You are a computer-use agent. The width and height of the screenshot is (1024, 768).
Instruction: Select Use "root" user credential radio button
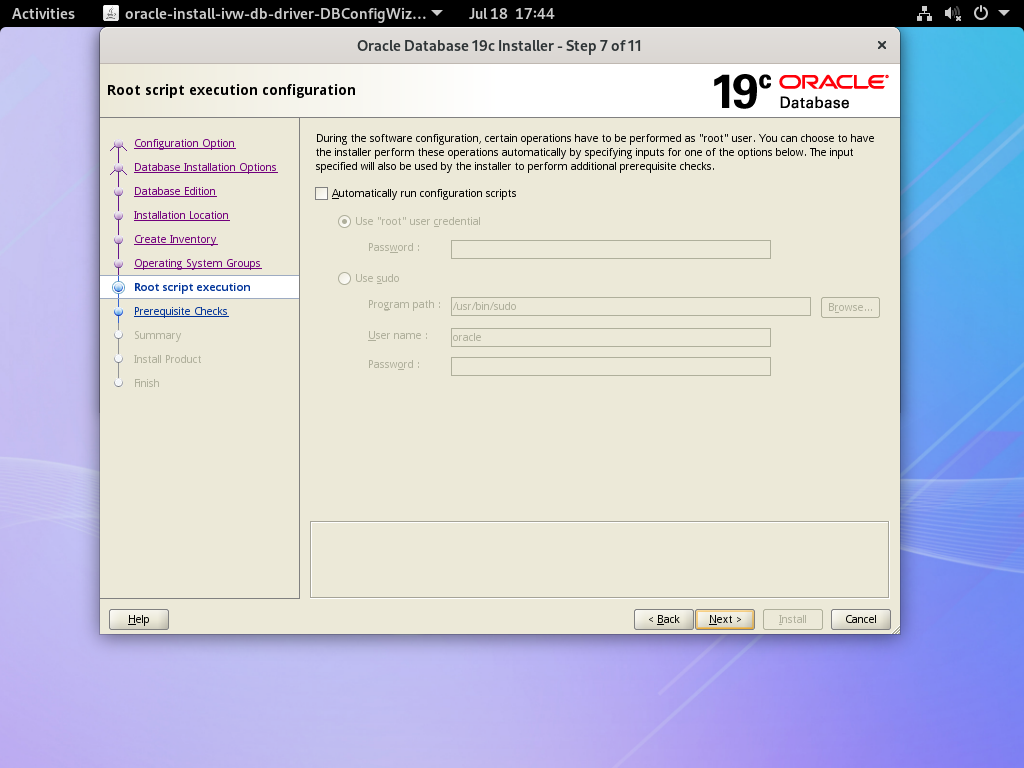(344, 221)
